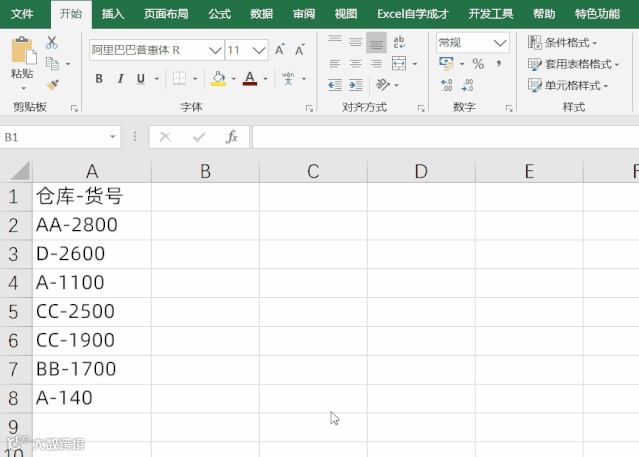Viewport: 639px width, 457px height.
Task: Toggle italic formatting
Action: [x=120, y=78]
